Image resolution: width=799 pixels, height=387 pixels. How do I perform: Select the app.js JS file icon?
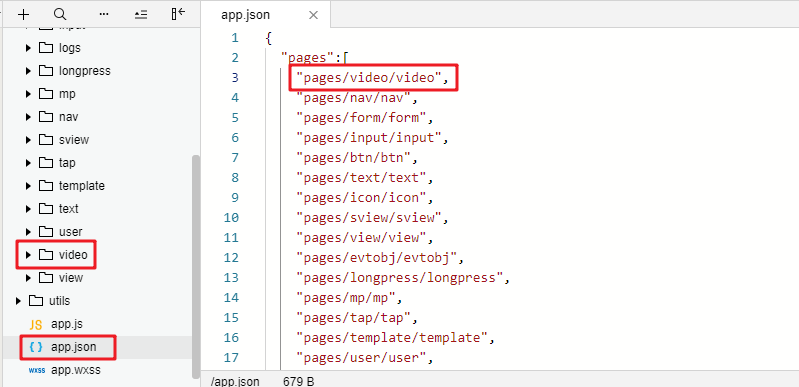(x=36, y=325)
